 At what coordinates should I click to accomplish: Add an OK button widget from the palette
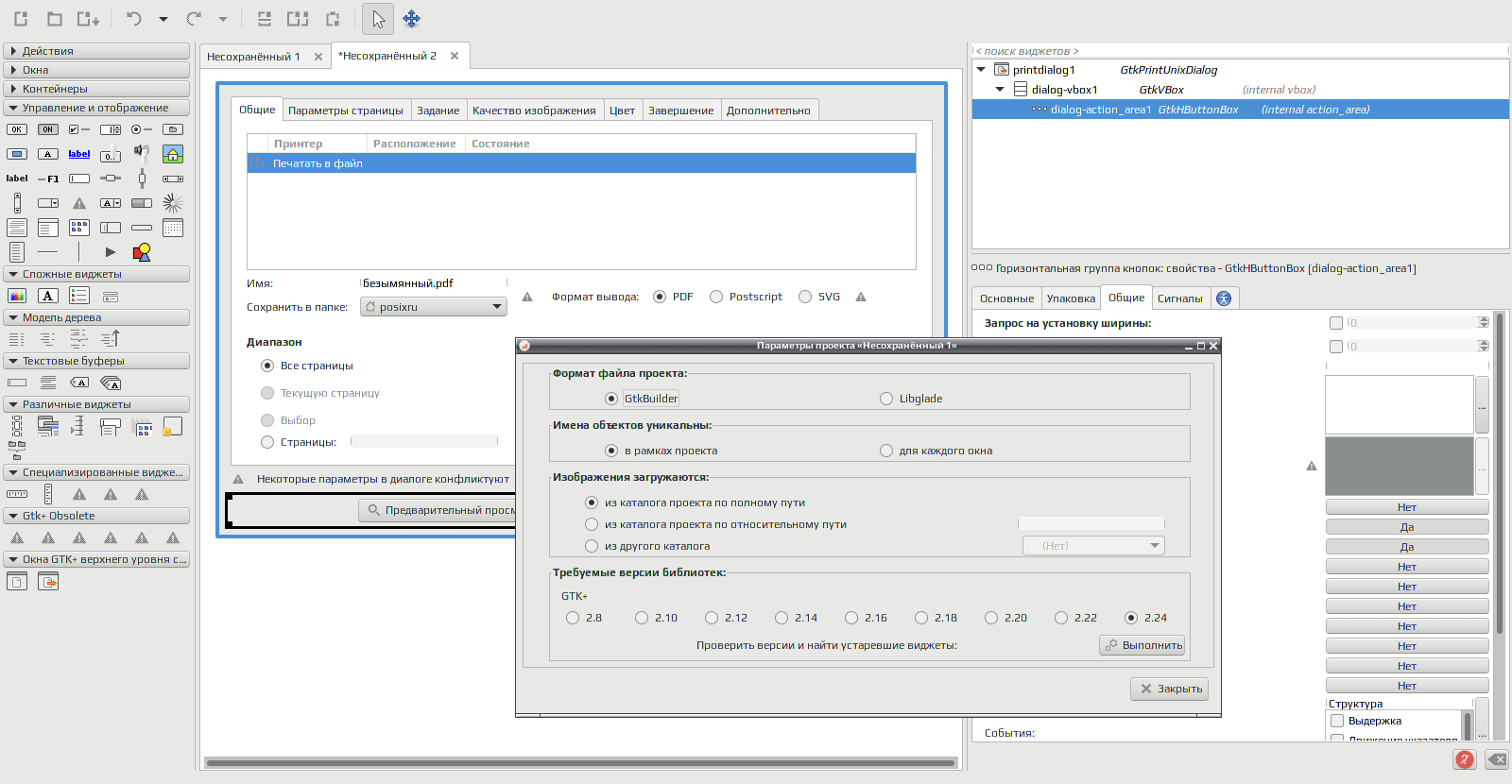(x=17, y=129)
